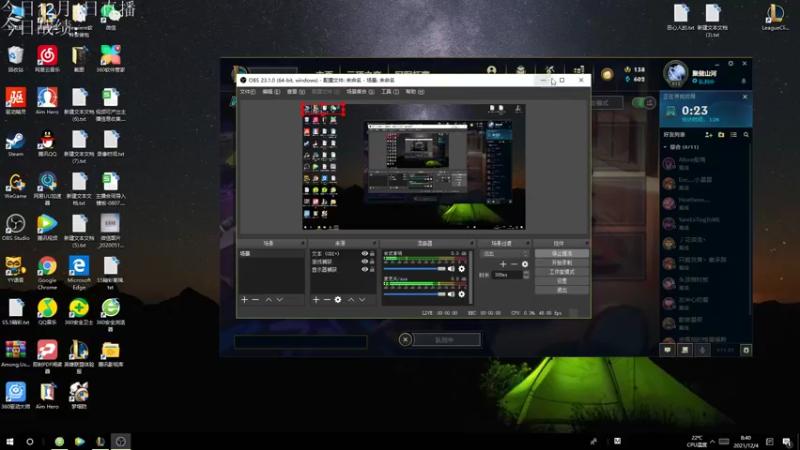Open source properties gear in Sources panel
Viewport: 800px width, 450px height.
338,299
